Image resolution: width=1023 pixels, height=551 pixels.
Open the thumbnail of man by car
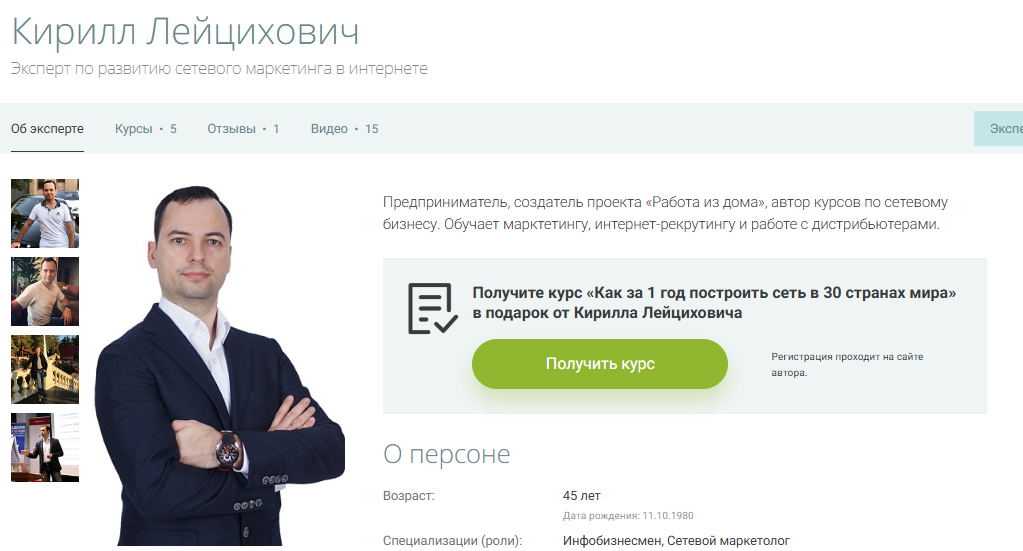(x=45, y=213)
